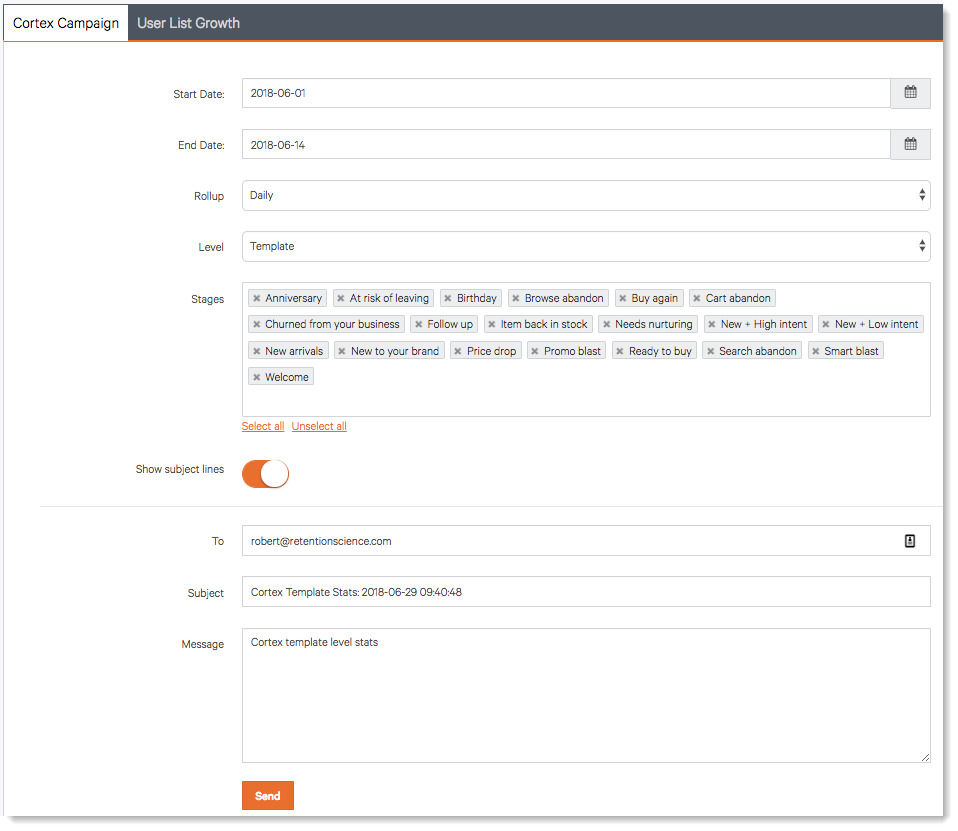The image size is (958, 831).
Task: Remove the Needs nurturing stage tag
Action: 607,324
